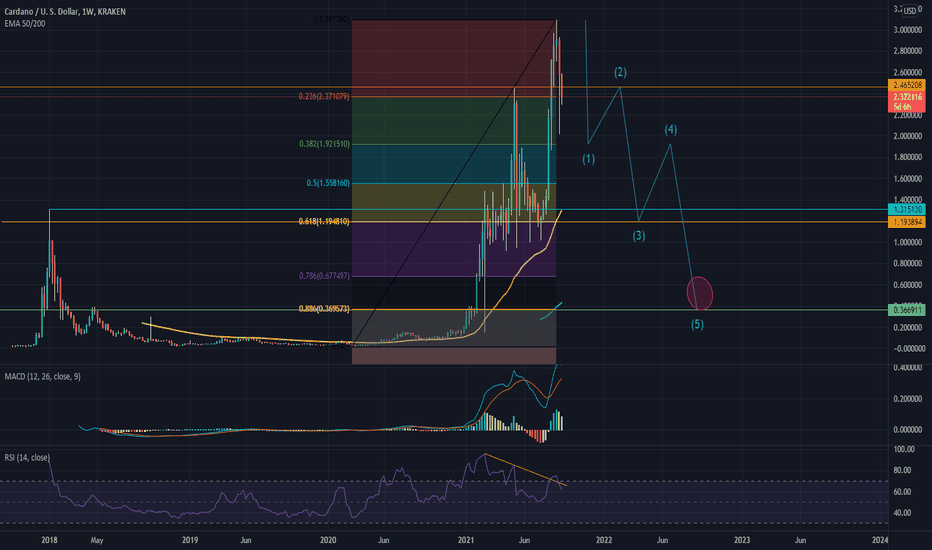Screen dimensions: 932x550
Task: Click the 40.00 level on the RSI scale
Action: [903, 513]
